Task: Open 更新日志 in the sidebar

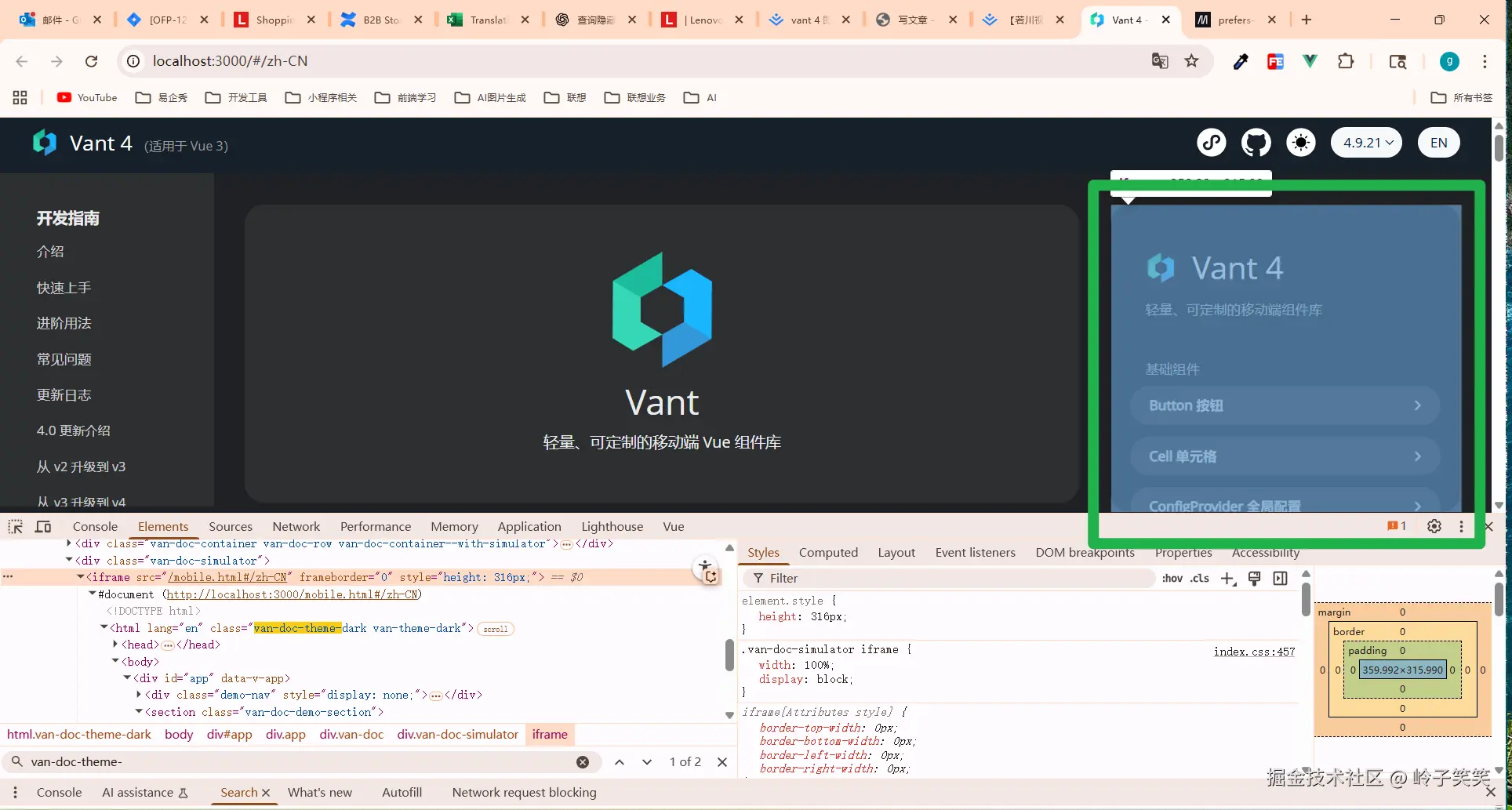Action: point(64,395)
